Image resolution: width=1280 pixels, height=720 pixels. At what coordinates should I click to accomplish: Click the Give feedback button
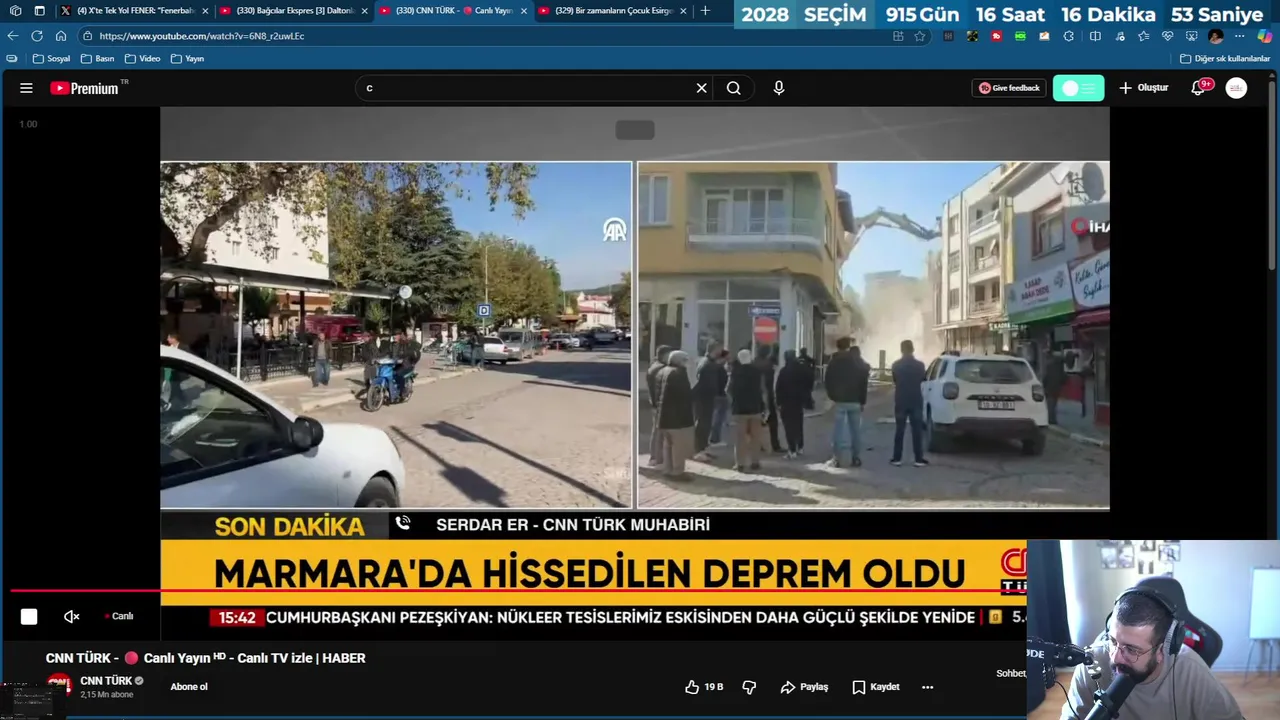pos(1009,88)
